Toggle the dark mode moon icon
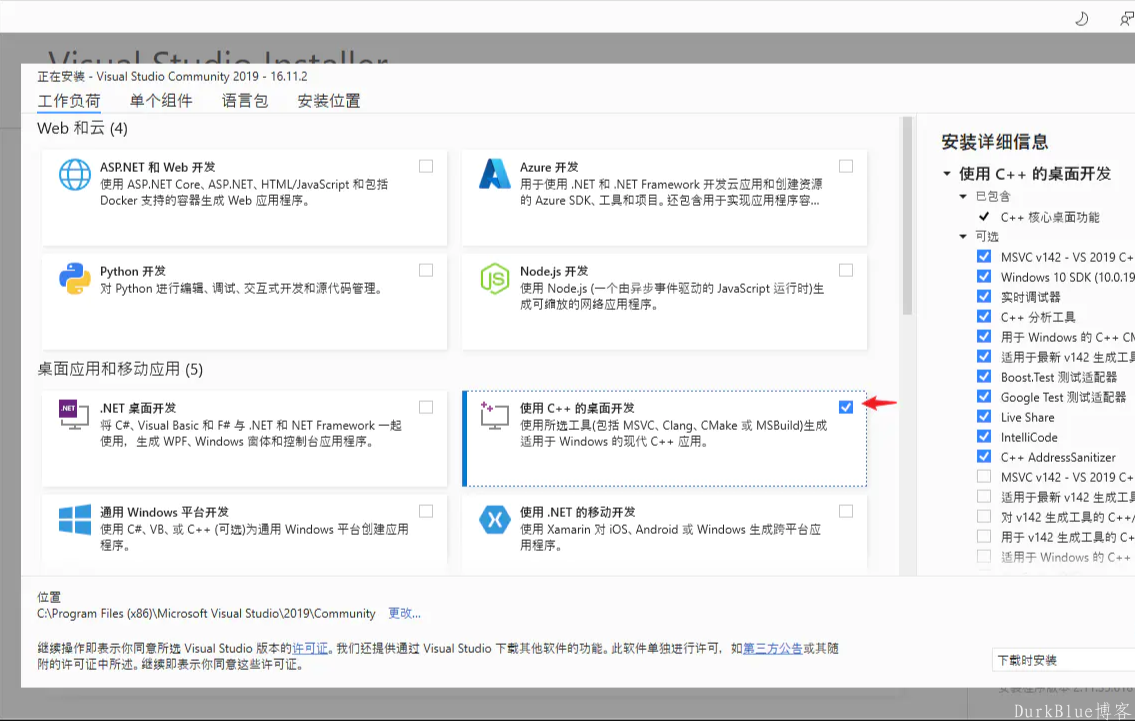 [1081, 18]
